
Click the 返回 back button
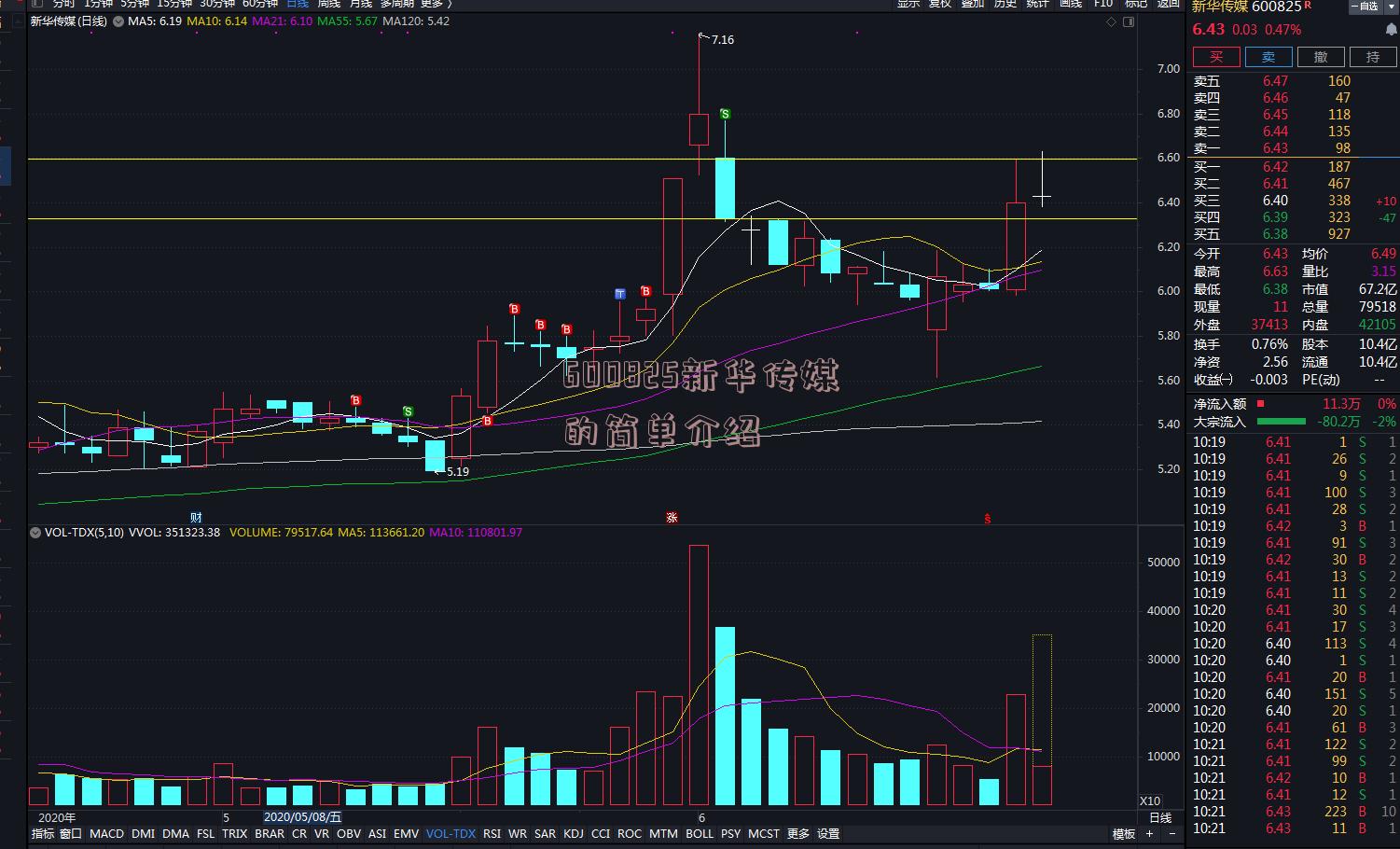point(1169,4)
